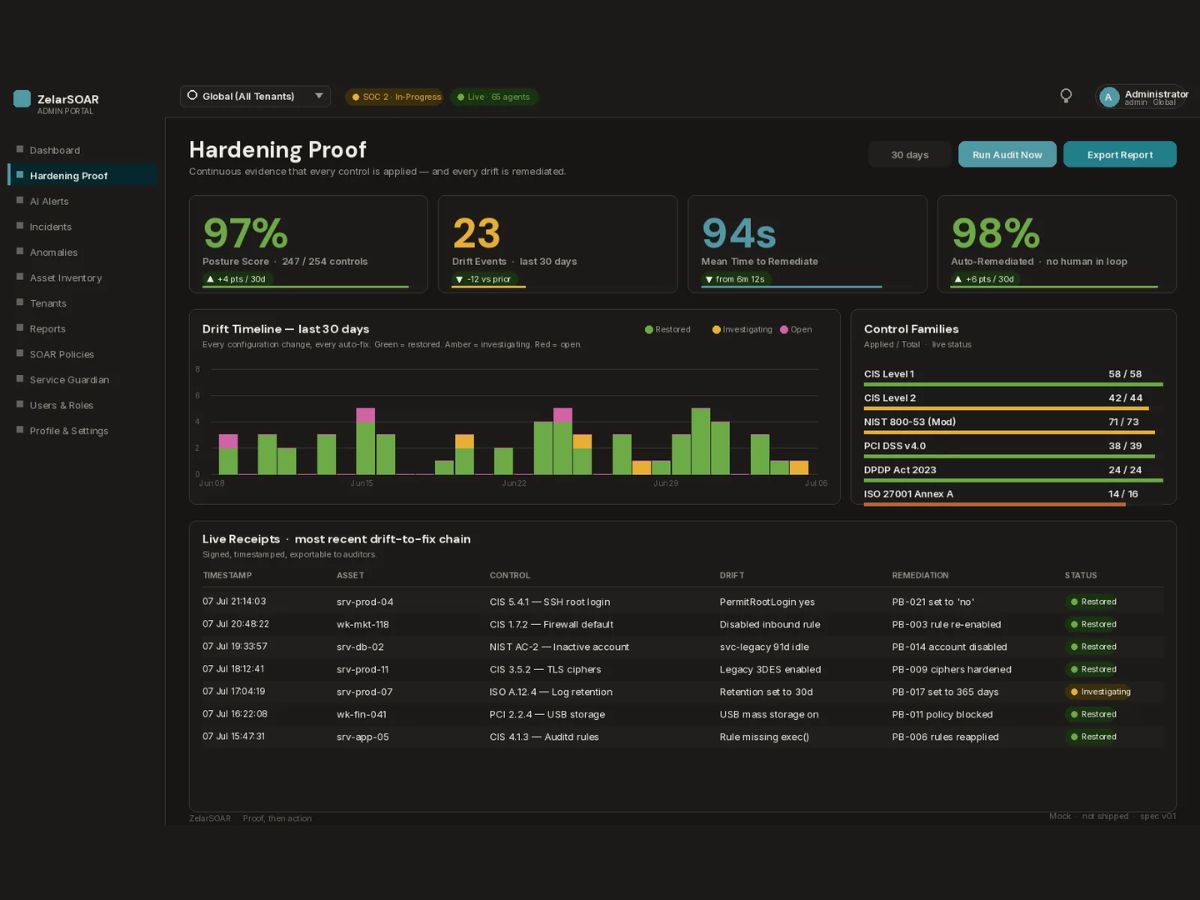Click the 94s Mean Time to Remediate card
This screenshot has width=1200, height=900.
click(807, 244)
